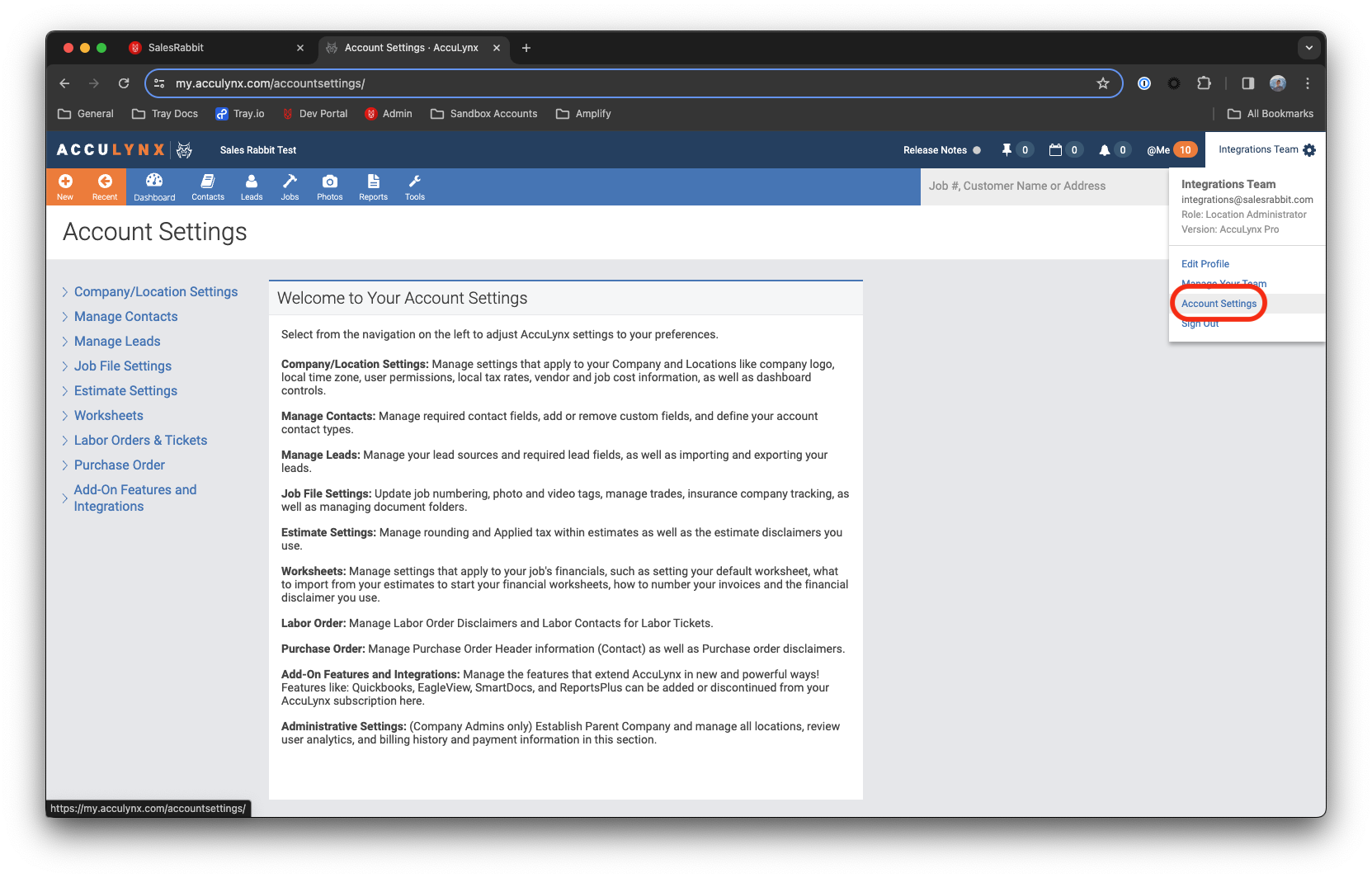
Task: Bookmark this page with star icon
Action: (x=1103, y=83)
